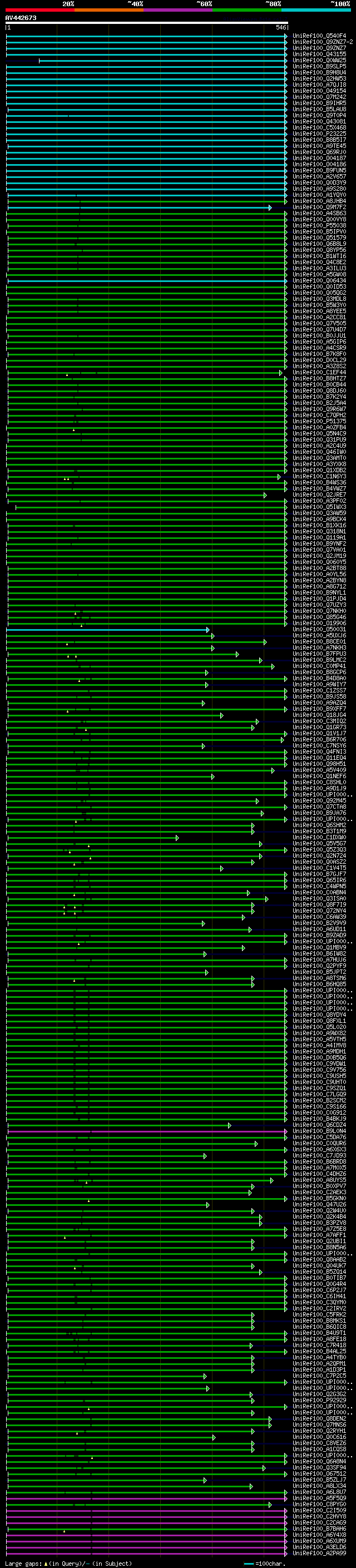Select the UniRef100_C6IH41 label
The width and height of the screenshot is (356, 1568).
(x=319, y=1296)
